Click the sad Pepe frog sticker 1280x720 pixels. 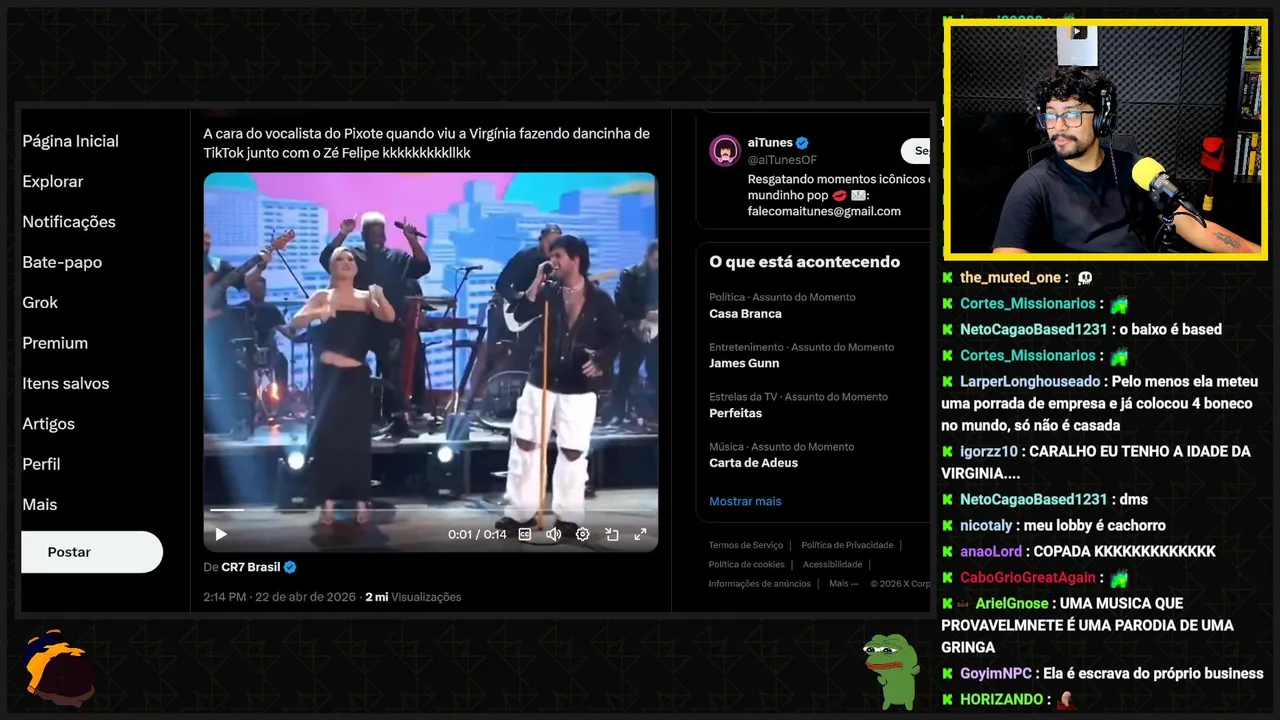point(890,670)
